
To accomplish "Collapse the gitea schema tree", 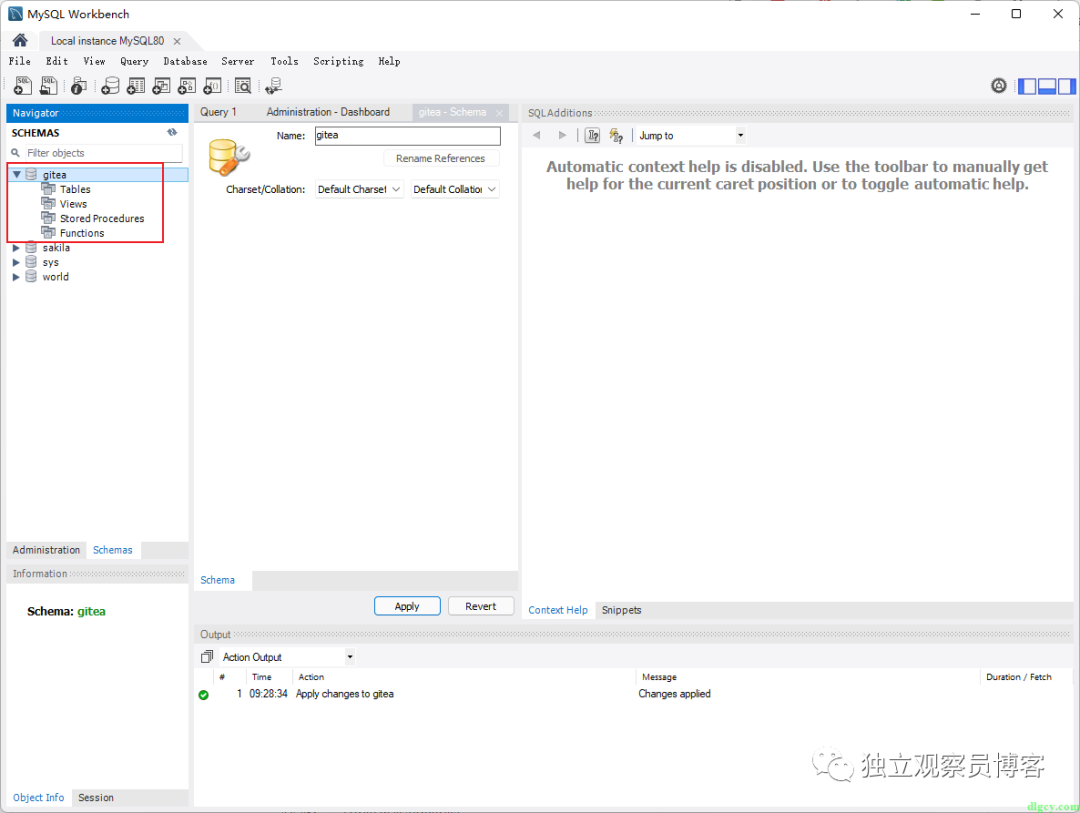I will [17, 174].
